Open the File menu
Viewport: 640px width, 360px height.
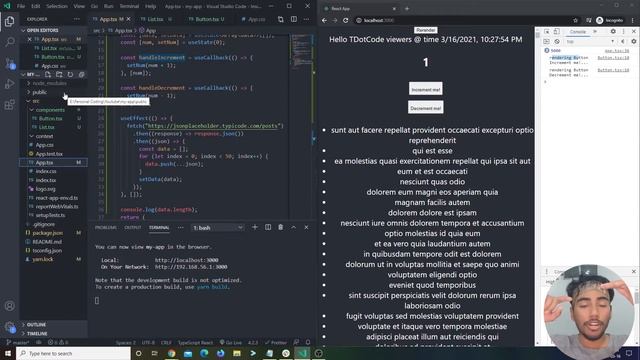click(x=21, y=6)
